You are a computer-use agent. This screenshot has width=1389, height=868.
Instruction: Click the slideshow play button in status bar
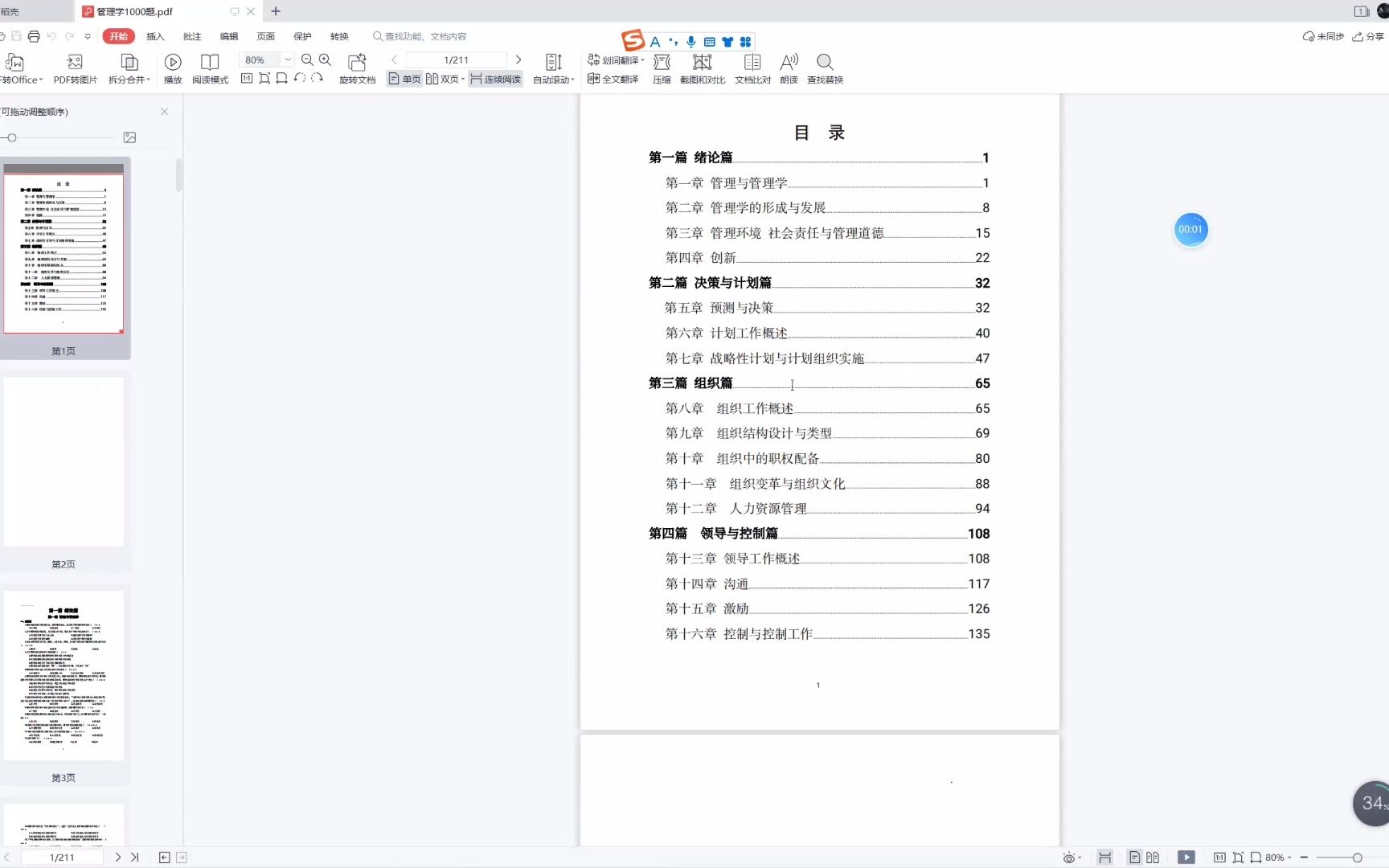point(1186,858)
